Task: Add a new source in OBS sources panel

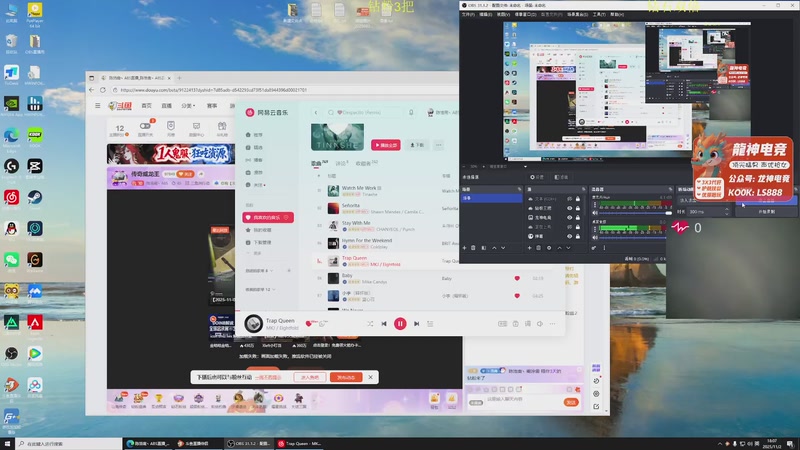Action: [530, 248]
